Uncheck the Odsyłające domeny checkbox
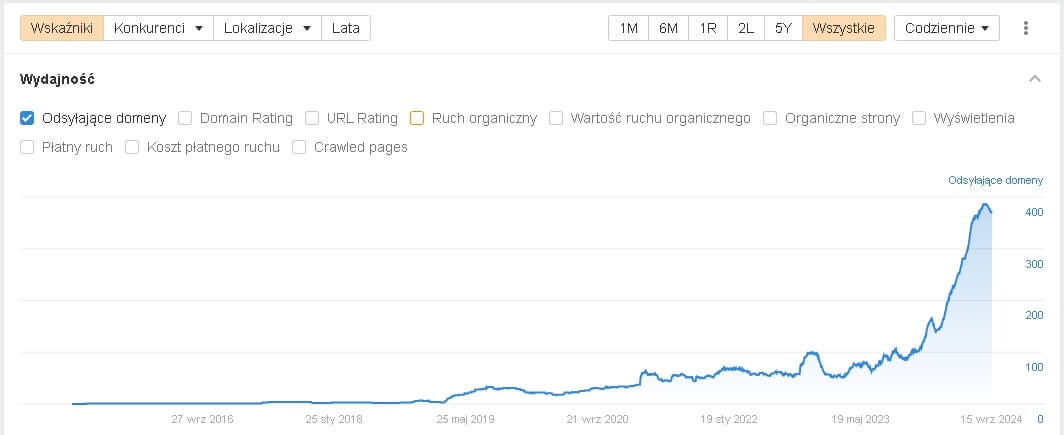Screen dimensions: 1064x435 (28, 118)
